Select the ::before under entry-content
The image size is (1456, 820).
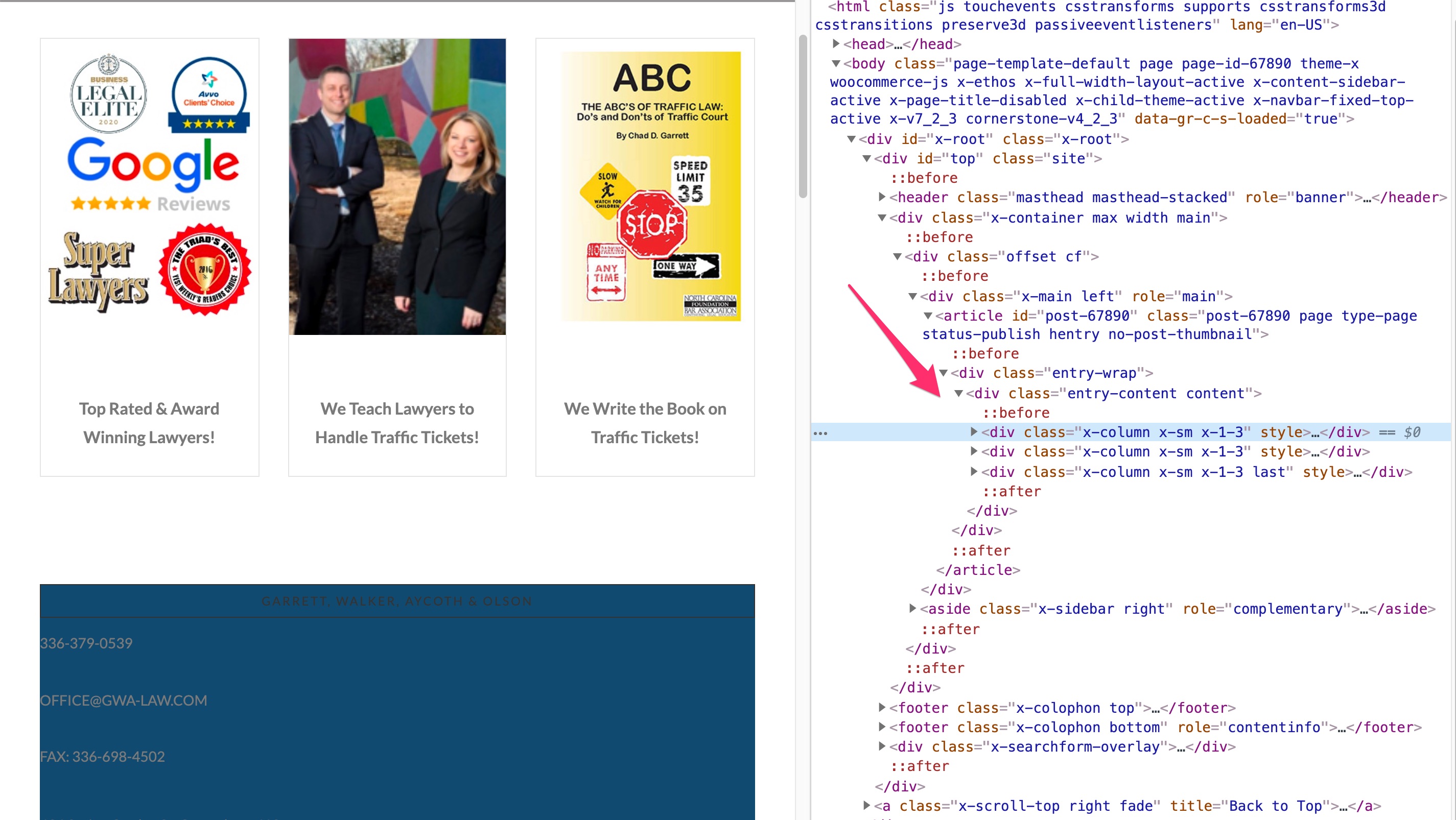point(1016,413)
